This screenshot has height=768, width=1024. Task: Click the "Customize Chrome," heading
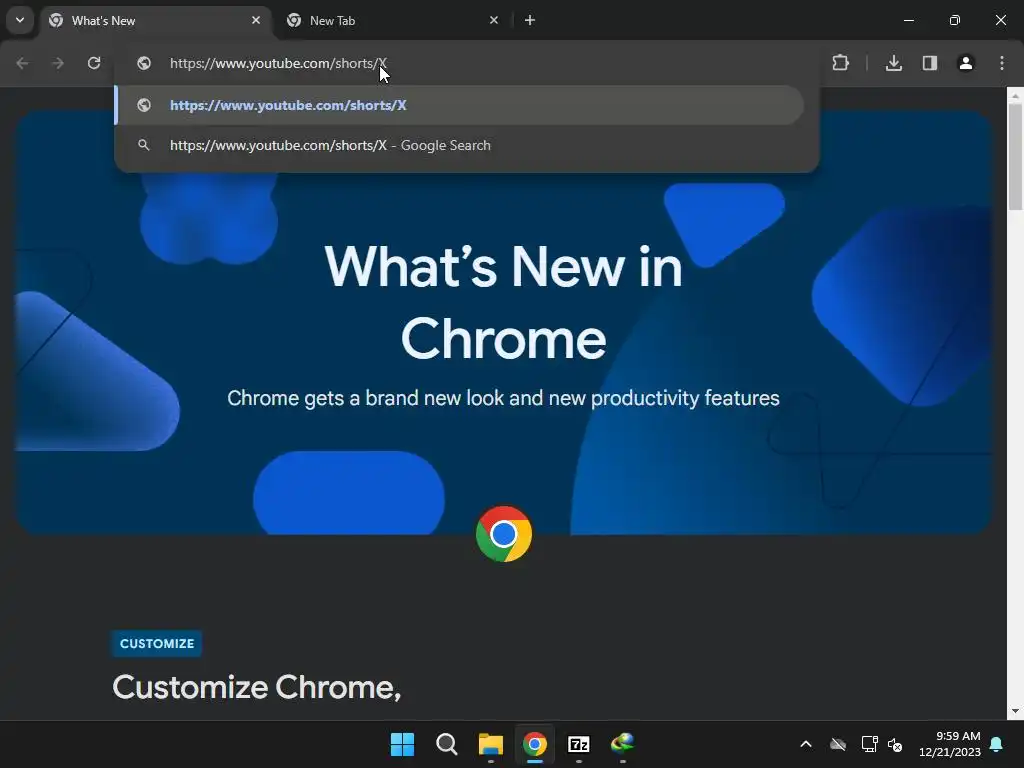click(257, 687)
